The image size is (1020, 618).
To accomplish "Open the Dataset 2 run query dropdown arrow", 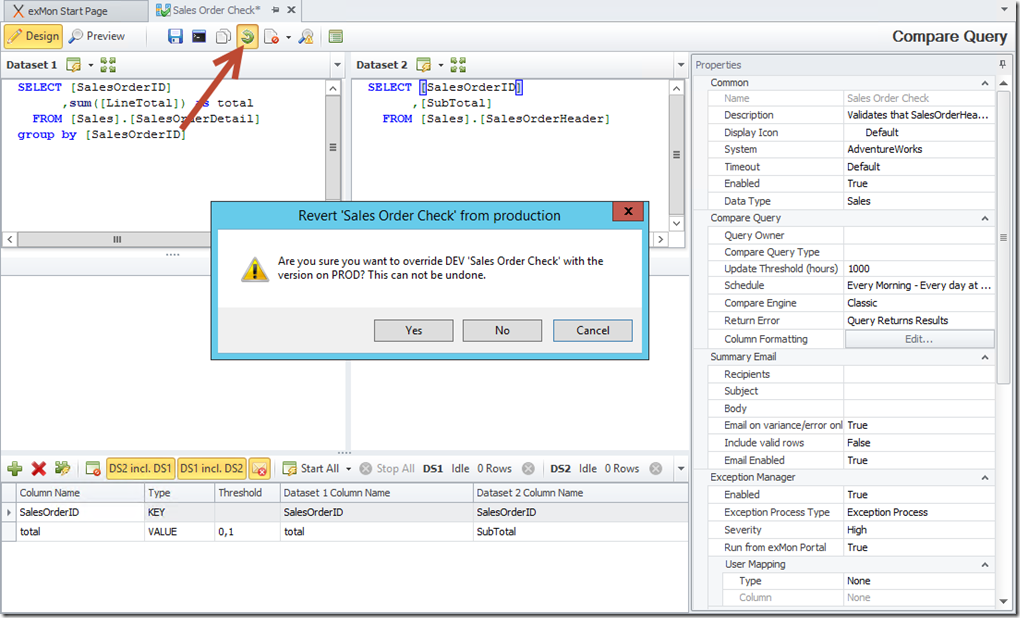I will (x=440, y=65).
